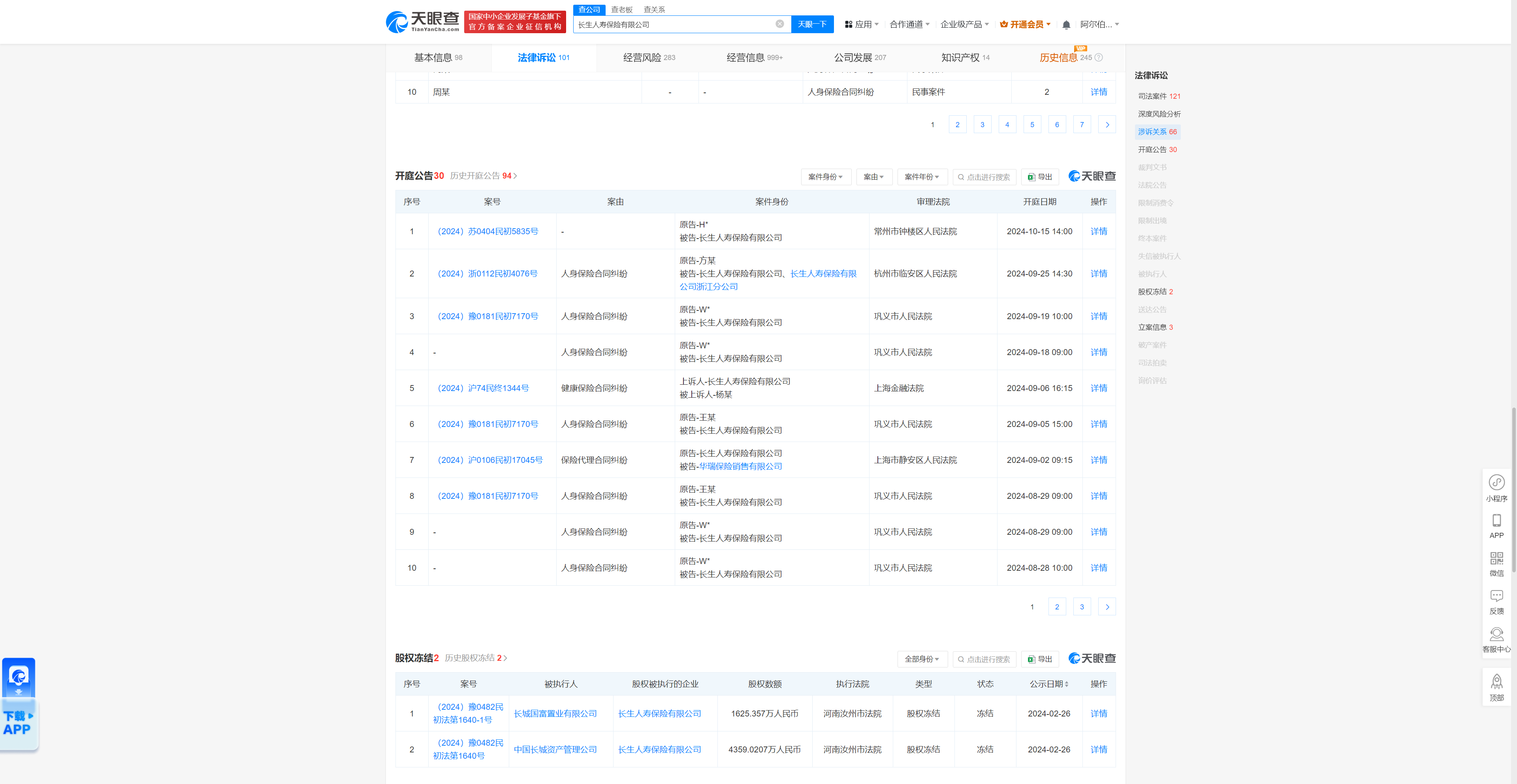The height and width of the screenshot is (784, 1517).
Task: Expand the 合作通道 menu
Action: point(909,24)
